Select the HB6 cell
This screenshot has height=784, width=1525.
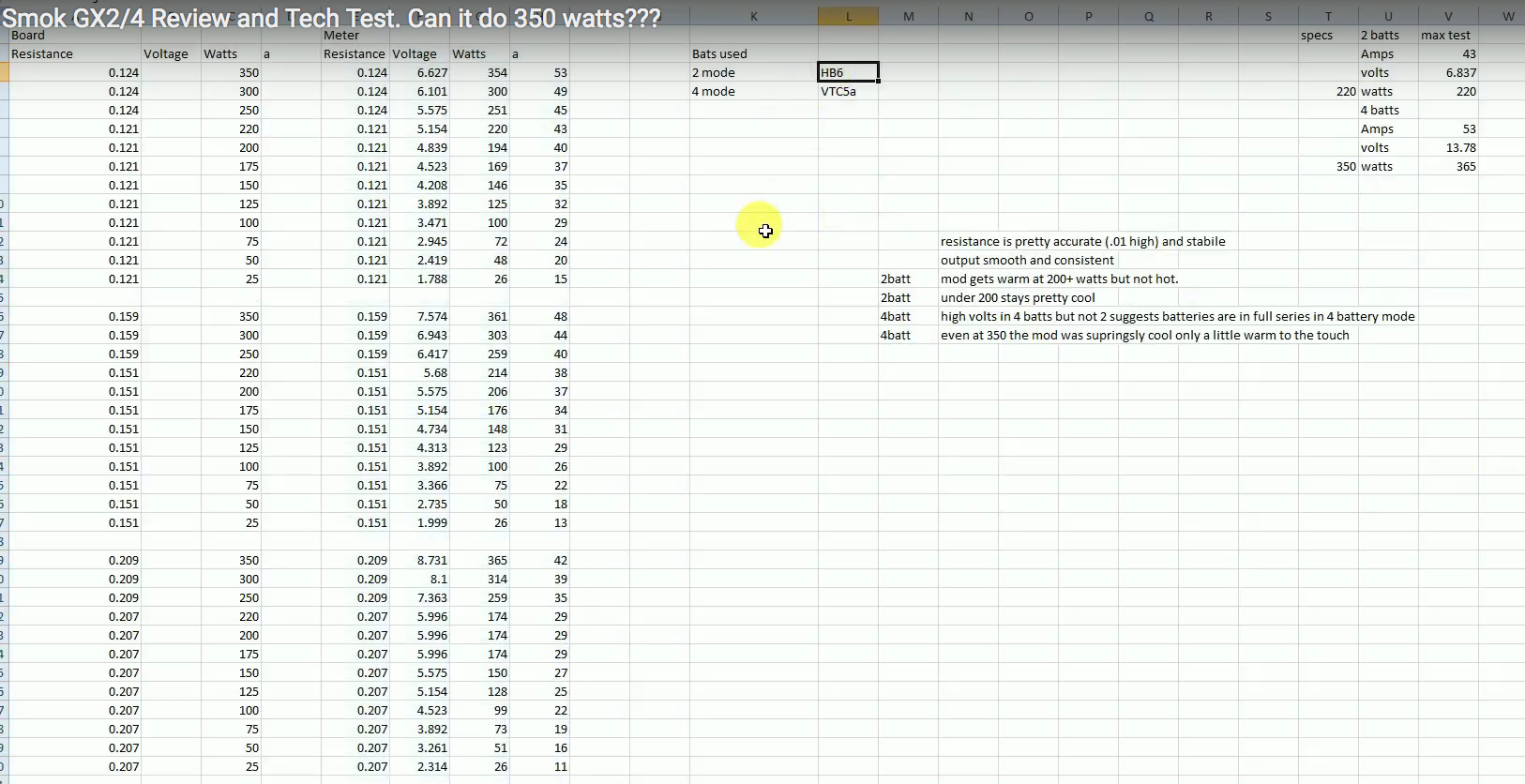(x=848, y=72)
